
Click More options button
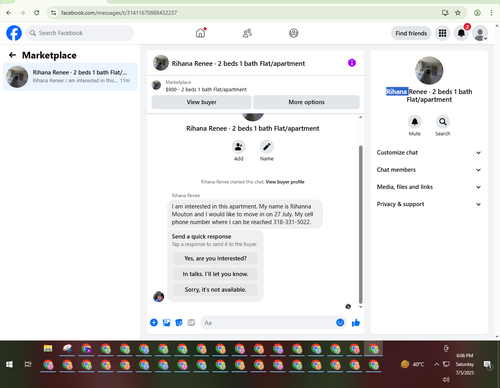(306, 102)
